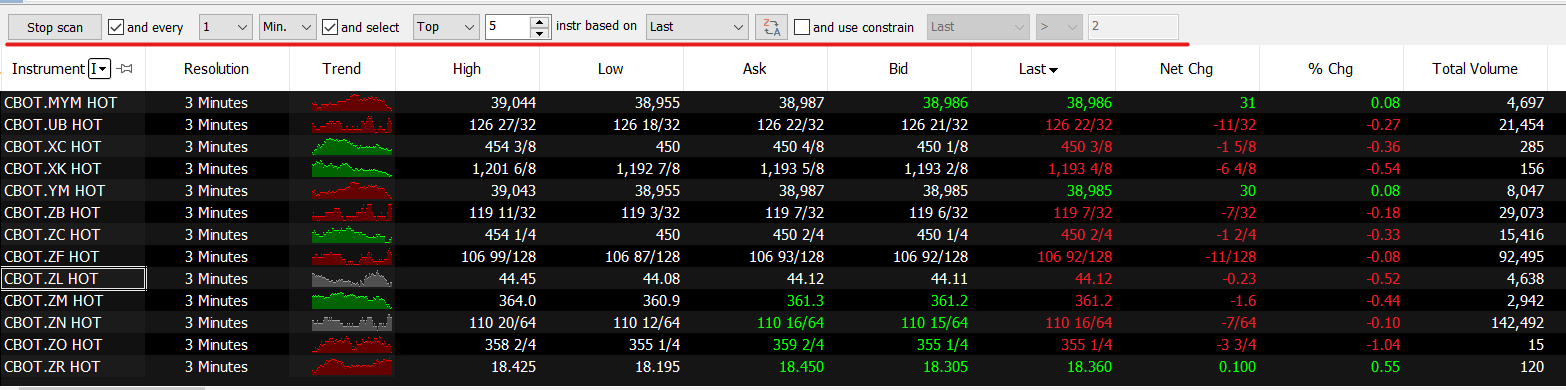Image resolution: width=1566 pixels, height=390 pixels.
Task: Click the Trend column header
Action: click(x=342, y=69)
